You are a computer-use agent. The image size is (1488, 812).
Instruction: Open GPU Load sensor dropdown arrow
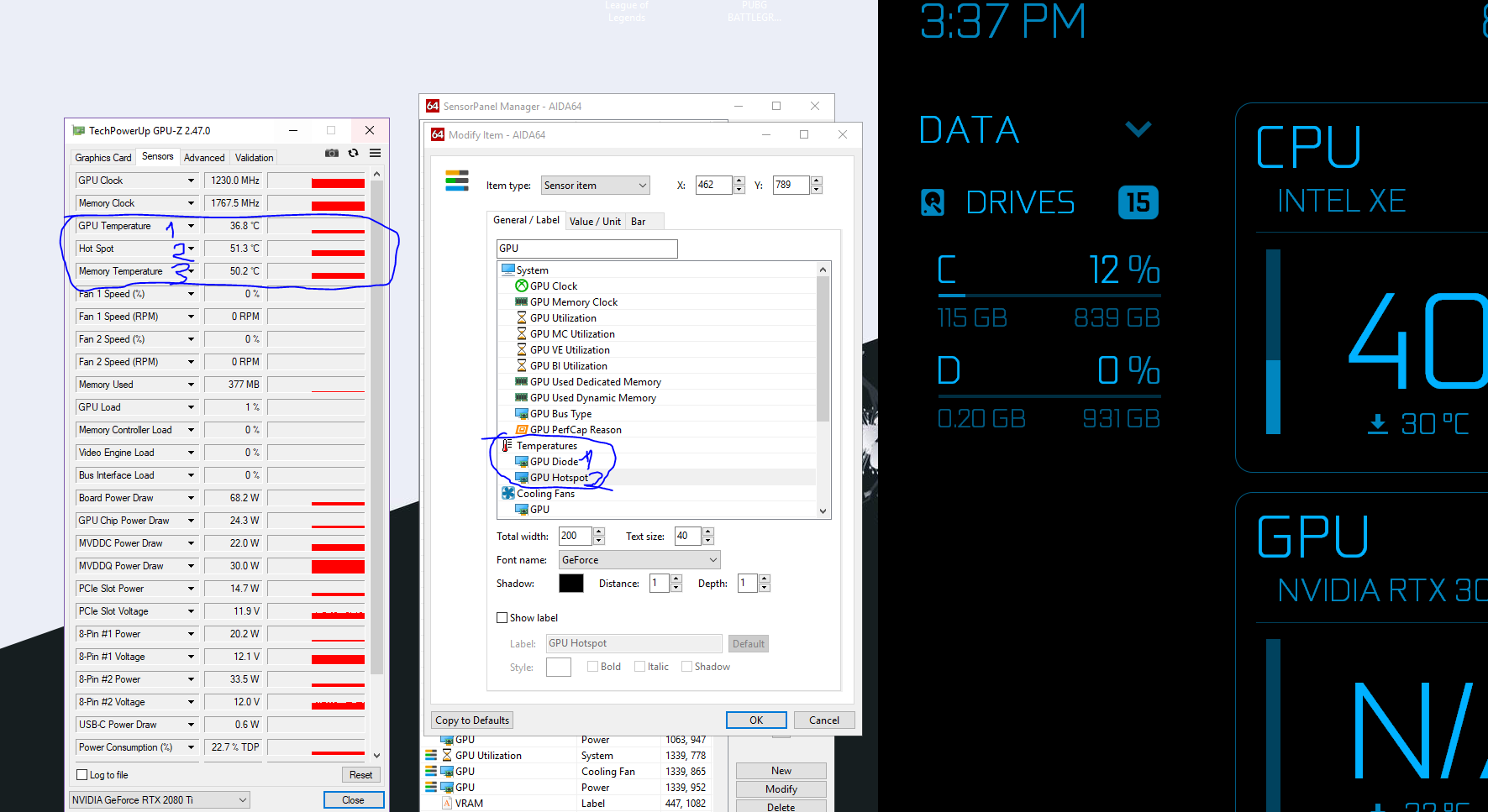click(191, 407)
